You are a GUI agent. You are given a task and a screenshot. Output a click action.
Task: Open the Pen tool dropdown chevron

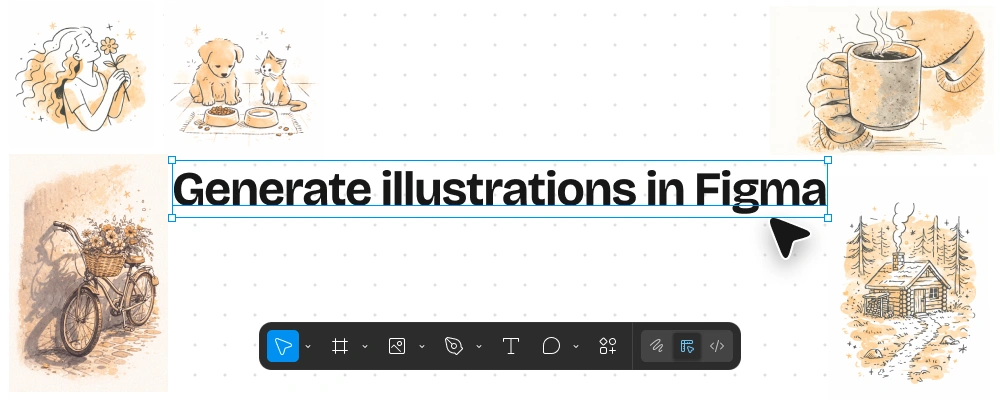tap(479, 347)
